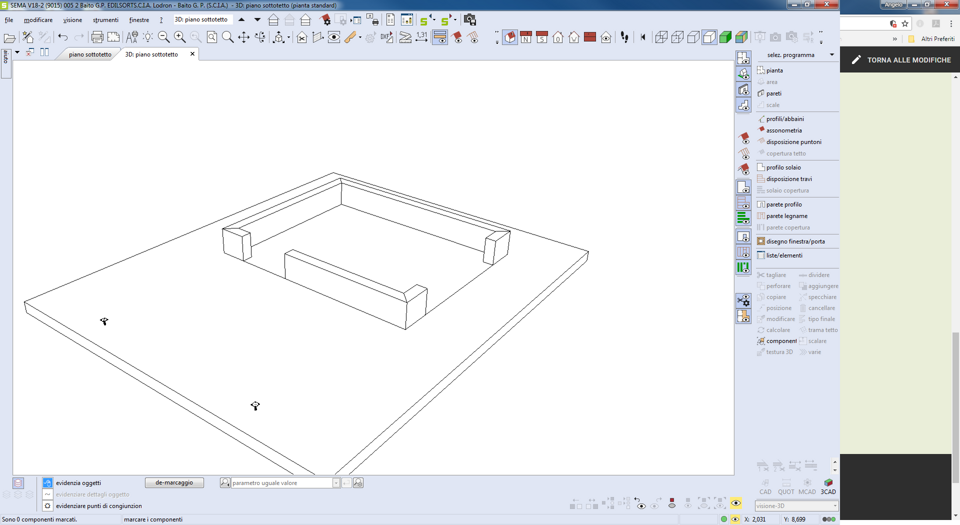Select the wireframe cube view mode
960x525 pixels.
point(661,38)
